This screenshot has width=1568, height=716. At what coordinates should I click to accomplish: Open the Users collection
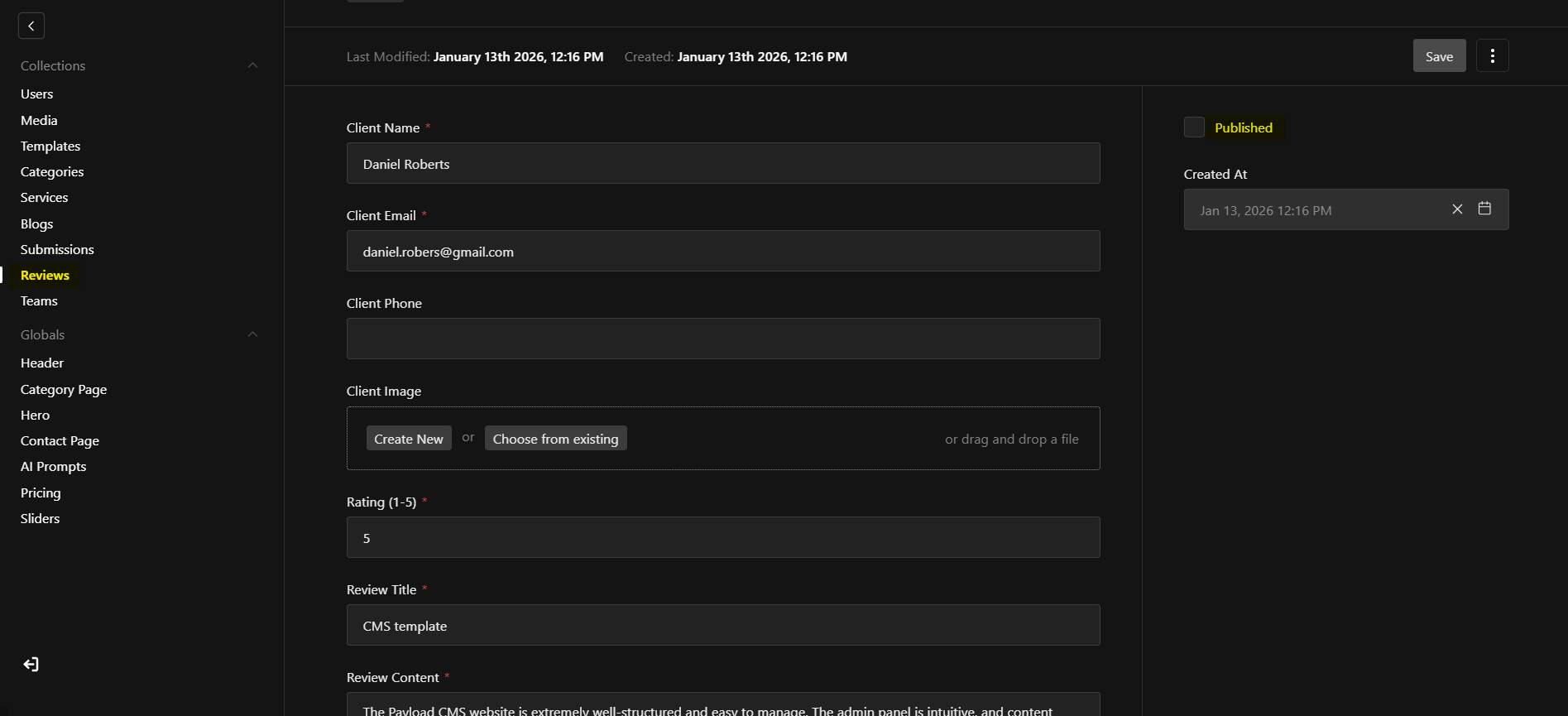point(36,94)
